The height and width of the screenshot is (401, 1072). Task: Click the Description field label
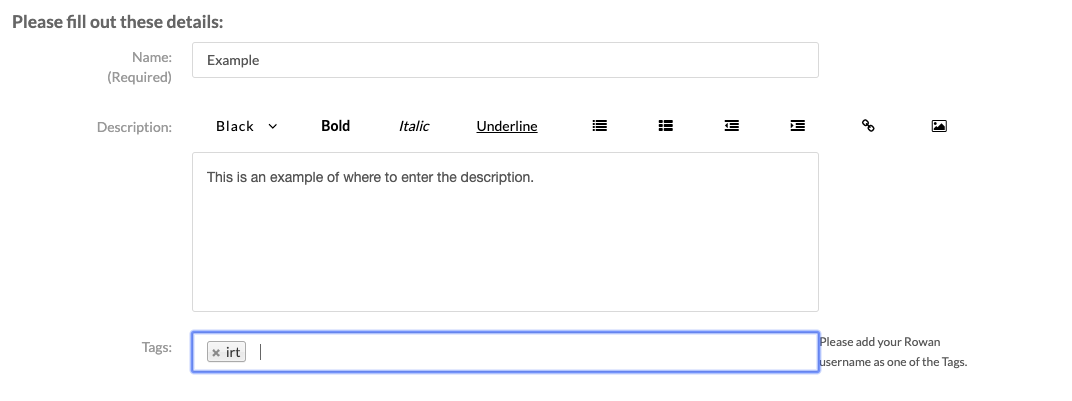134,127
